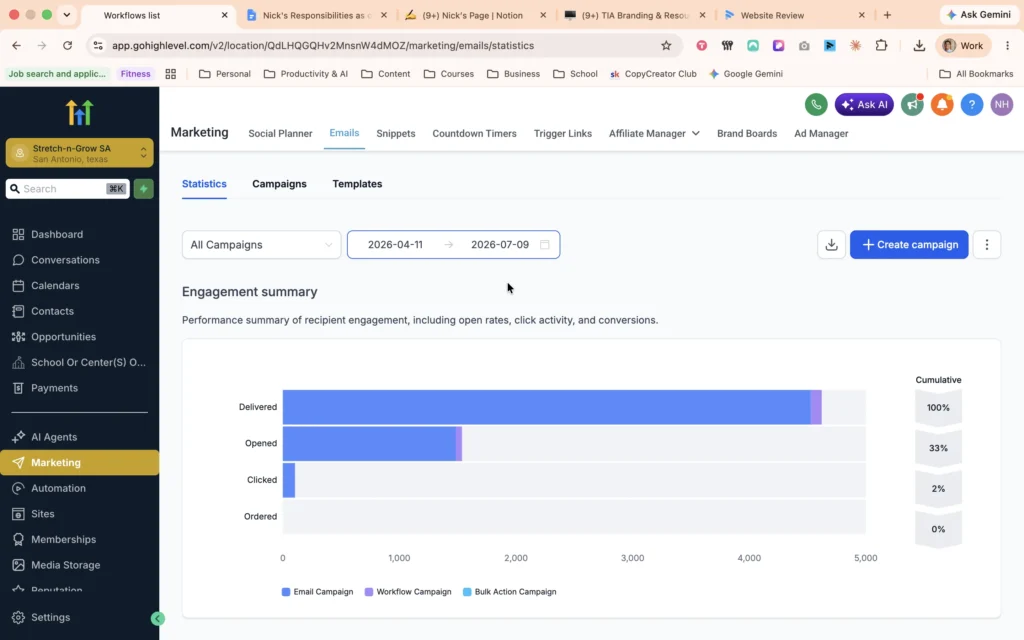
Task: Open Chrome downloads icon
Action: (919, 45)
